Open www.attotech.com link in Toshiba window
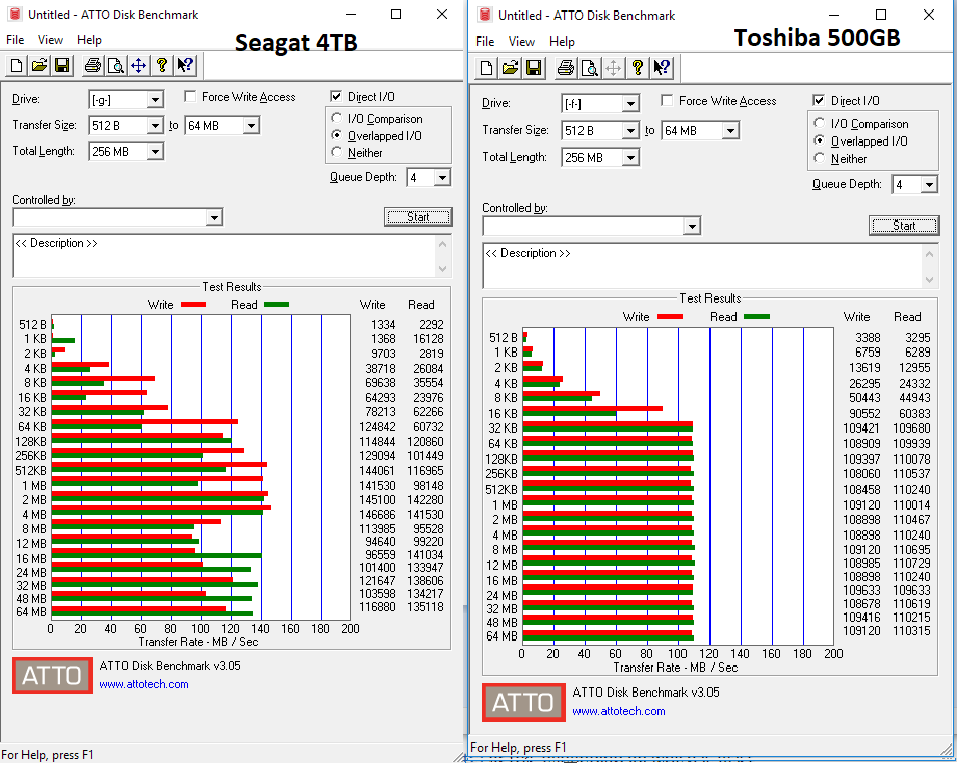The height and width of the screenshot is (763, 957). (x=619, y=711)
